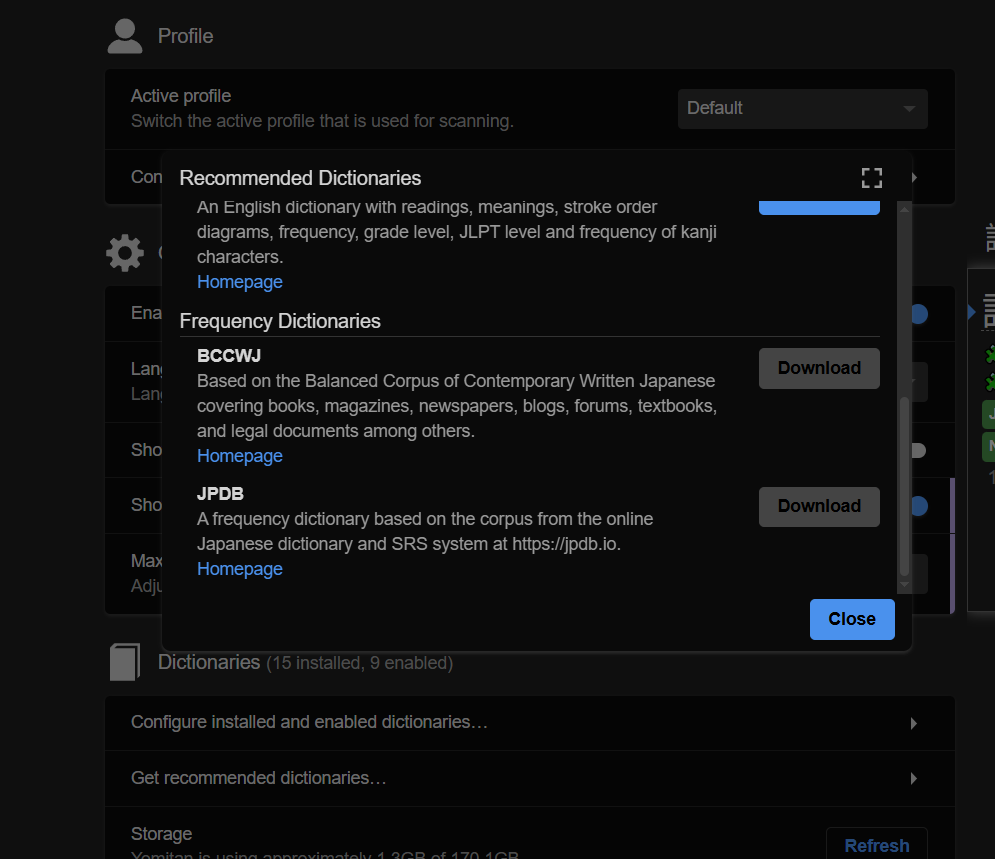
Task: Click the Refresh storage button
Action: click(876, 845)
